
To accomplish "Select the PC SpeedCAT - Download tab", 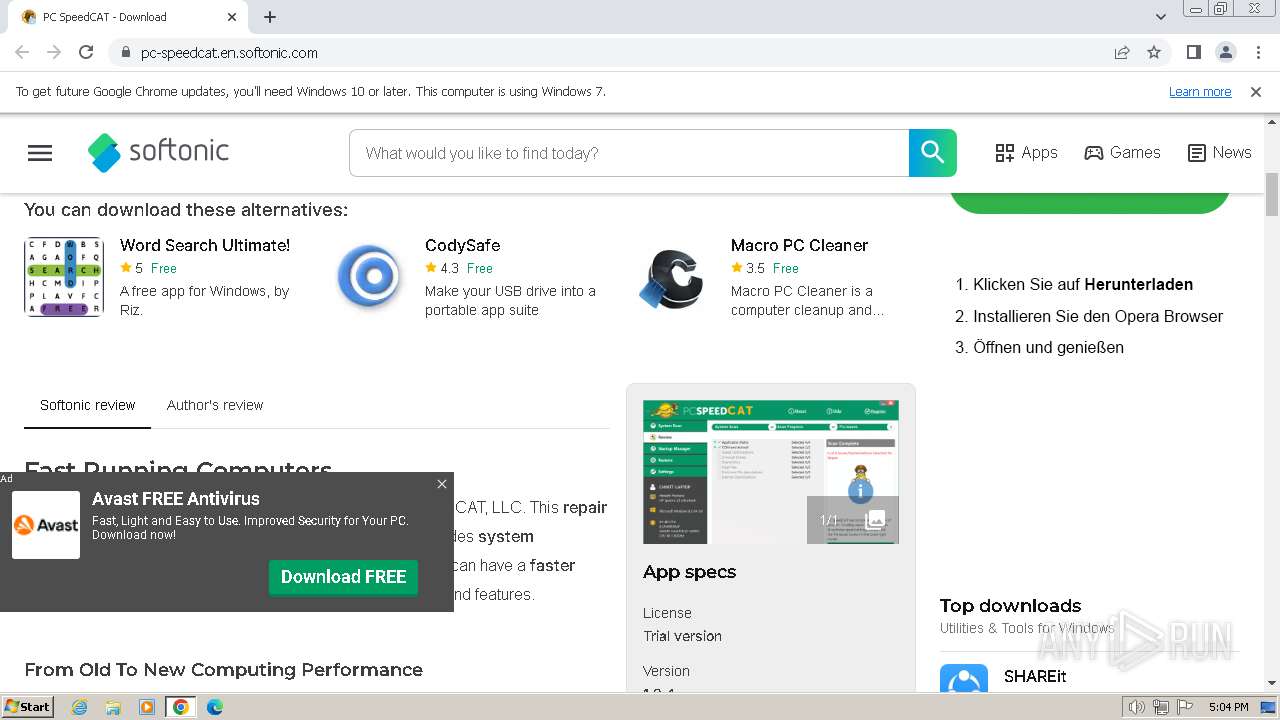I will [127, 17].
